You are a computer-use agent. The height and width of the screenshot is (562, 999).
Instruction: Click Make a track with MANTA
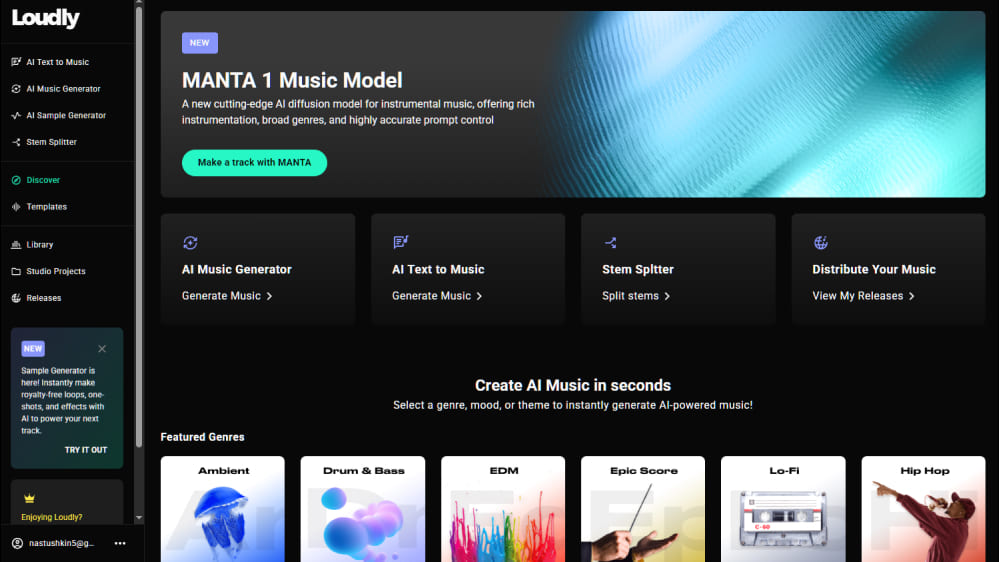(x=254, y=163)
